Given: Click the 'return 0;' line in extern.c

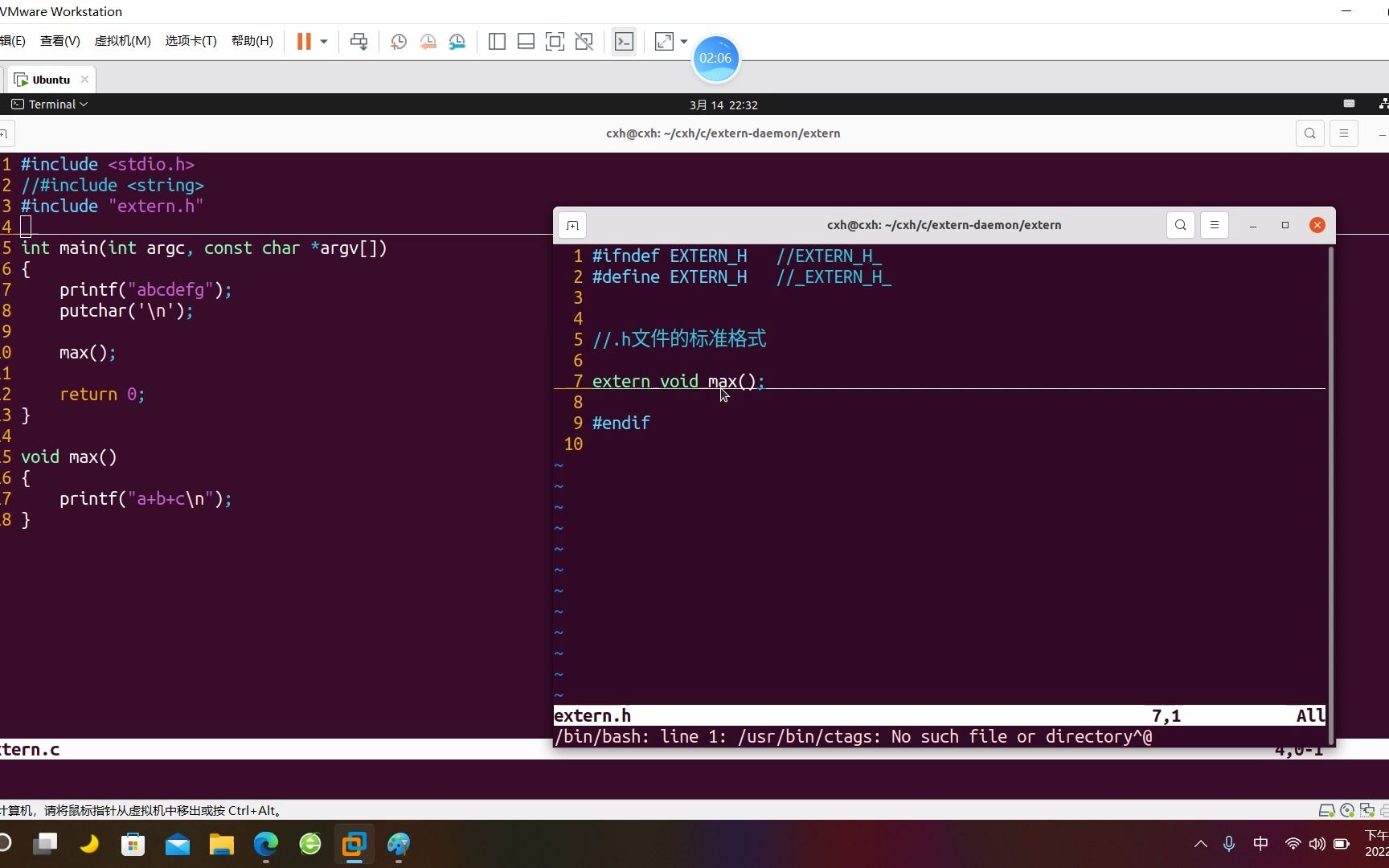Looking at the screenshot, I should pos(102,394).
